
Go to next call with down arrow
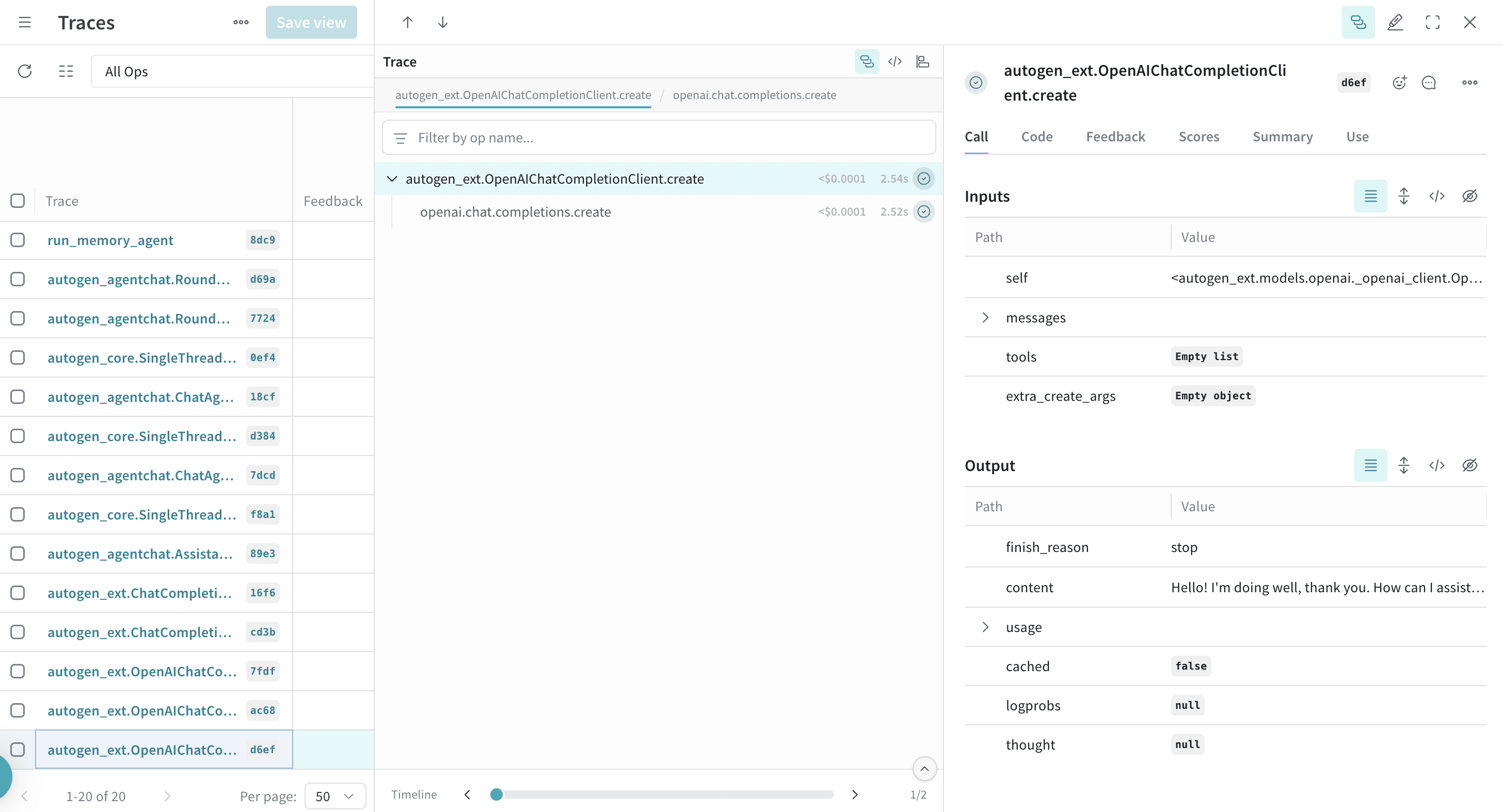click(443, 22)
